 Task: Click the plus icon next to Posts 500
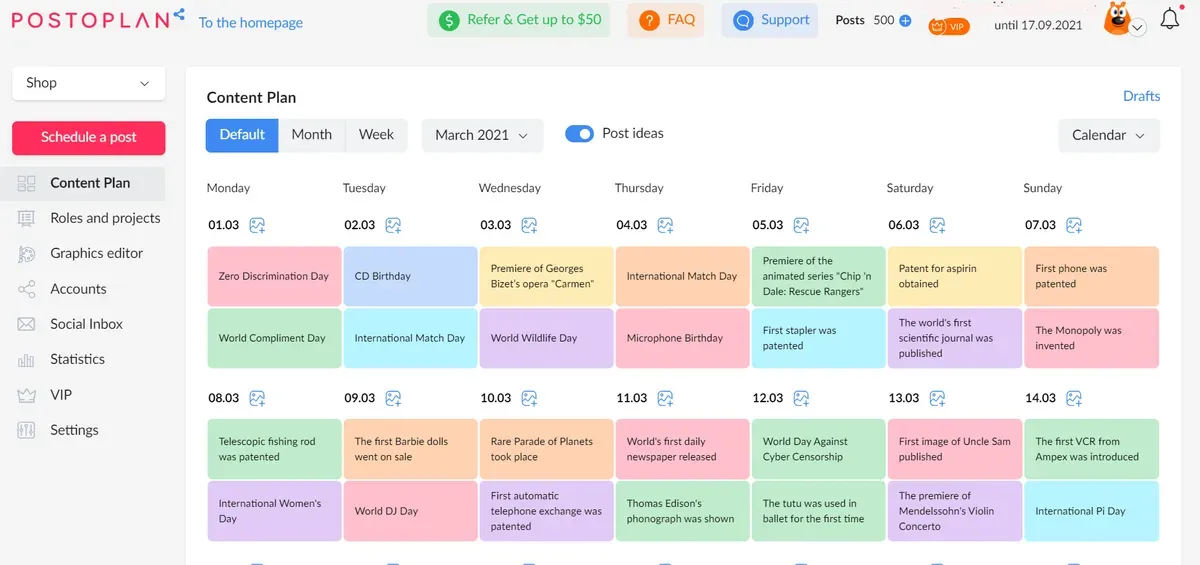[905, 20]
